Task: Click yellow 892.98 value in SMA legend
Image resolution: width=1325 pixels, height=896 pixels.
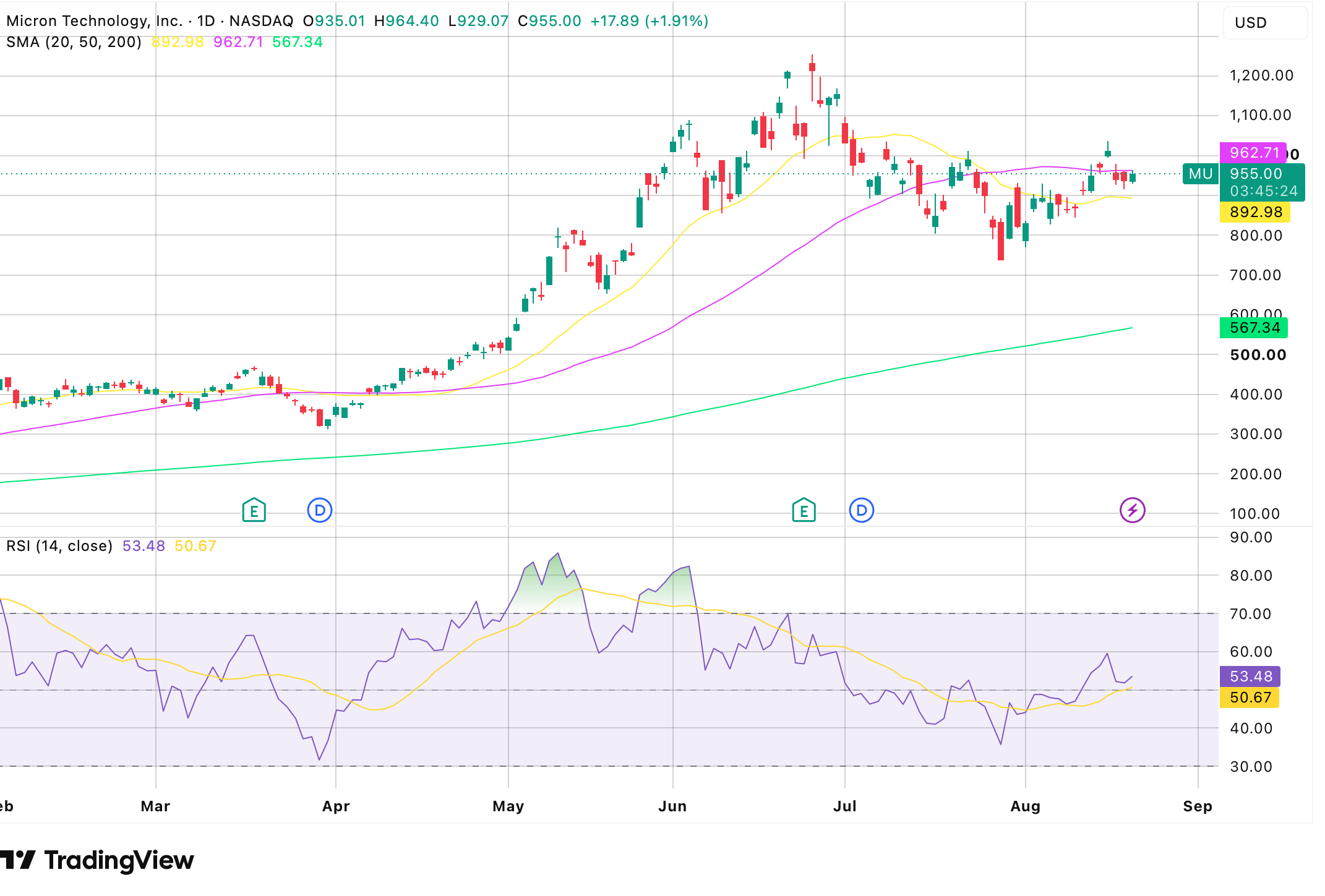Action: (x=178, y=42)
